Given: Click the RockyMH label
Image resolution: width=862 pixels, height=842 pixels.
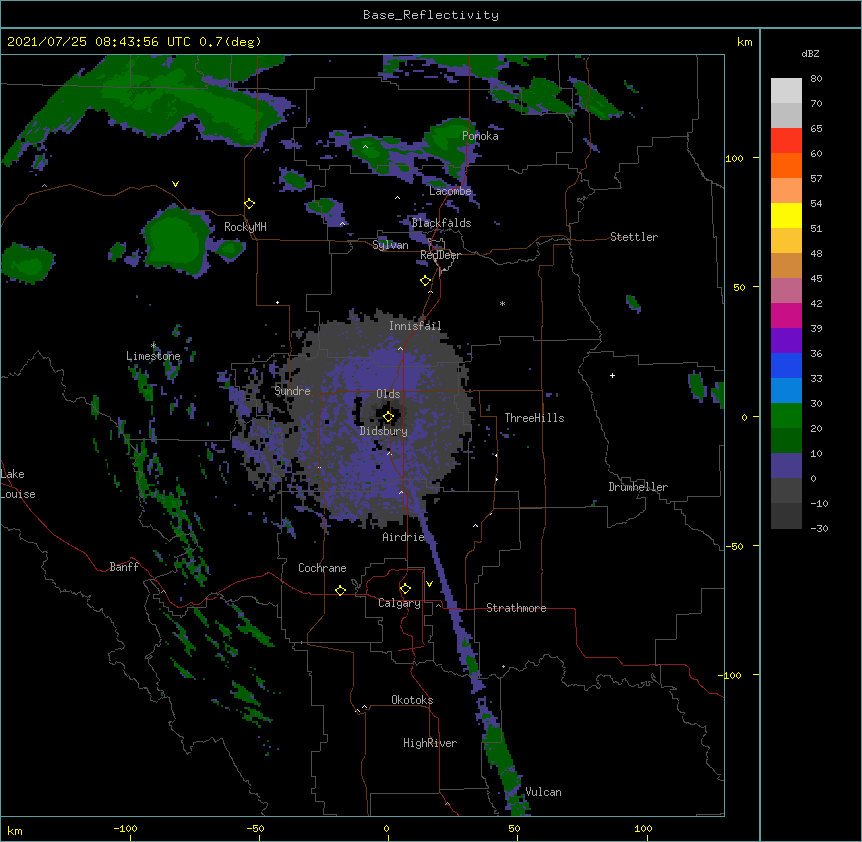Looking at the screenshot, I should (x=245, y=227).
